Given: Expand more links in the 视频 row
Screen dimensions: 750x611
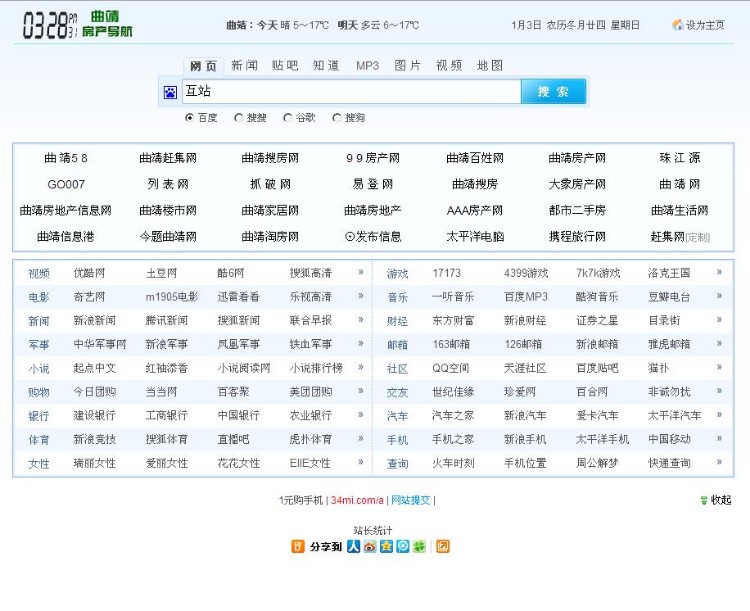Looking at the screenshot, I should coord(361,272).
